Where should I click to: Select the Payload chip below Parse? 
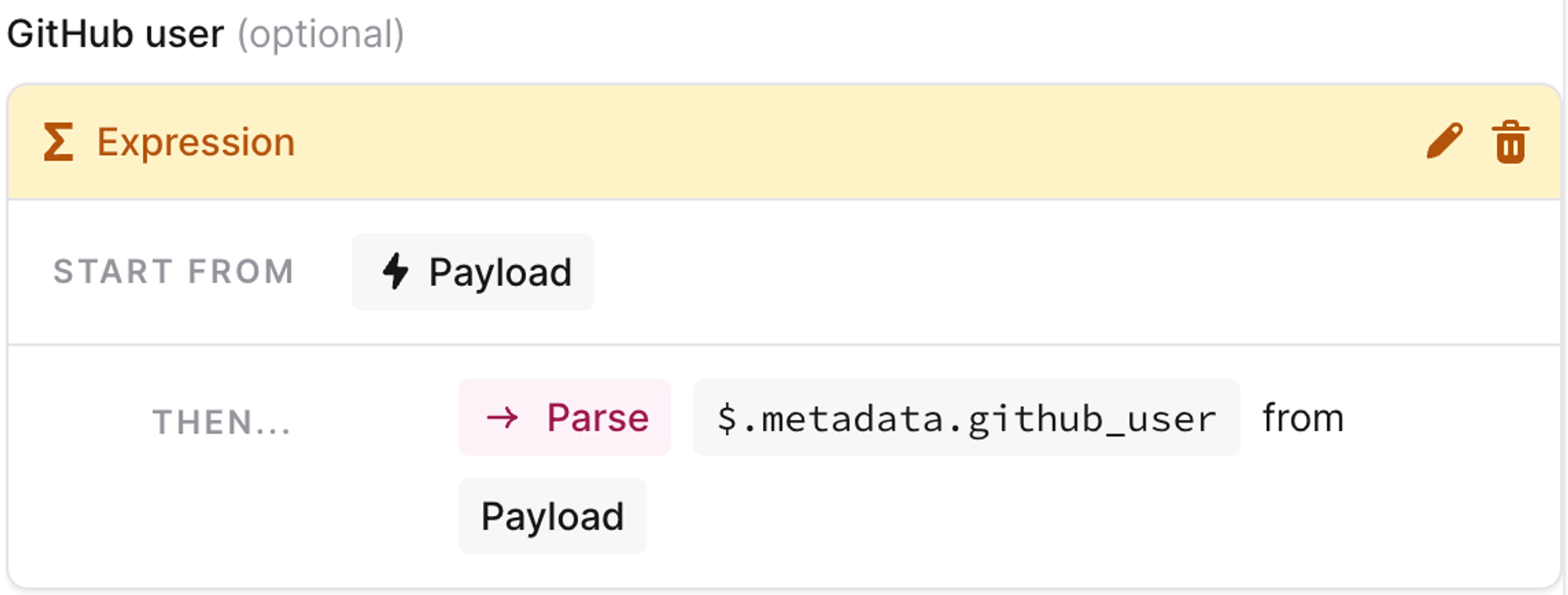point(552,516)
